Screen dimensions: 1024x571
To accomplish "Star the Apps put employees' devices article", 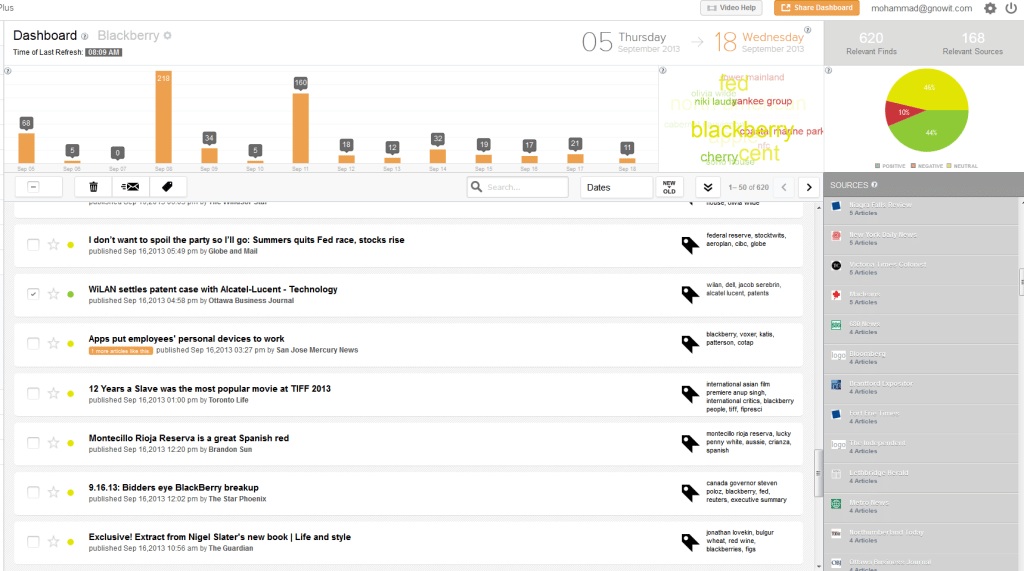I will pyautogui.click(x=54, y=343).
